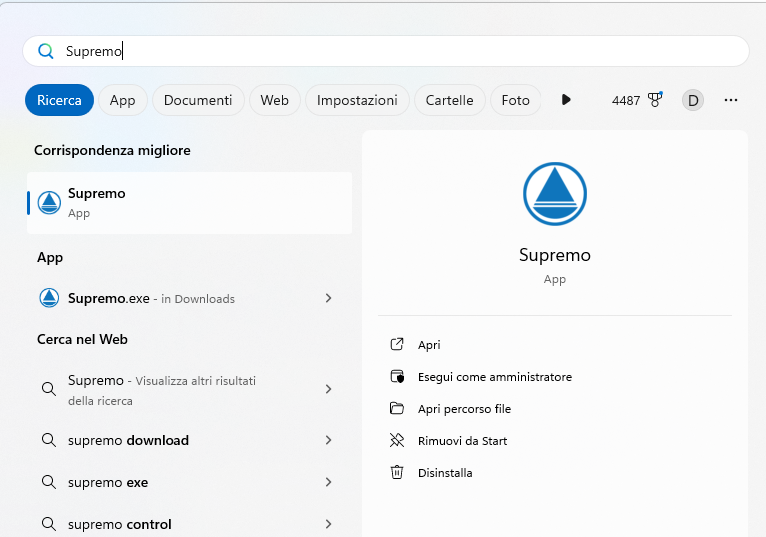Click search icon beside supremo download
The image size is (766, 537).
(49, 440)
